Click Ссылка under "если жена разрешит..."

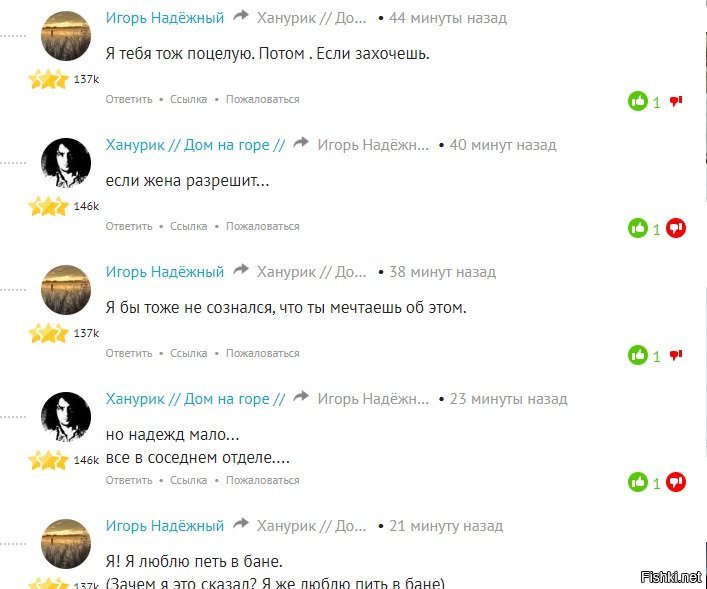[188, 226]
